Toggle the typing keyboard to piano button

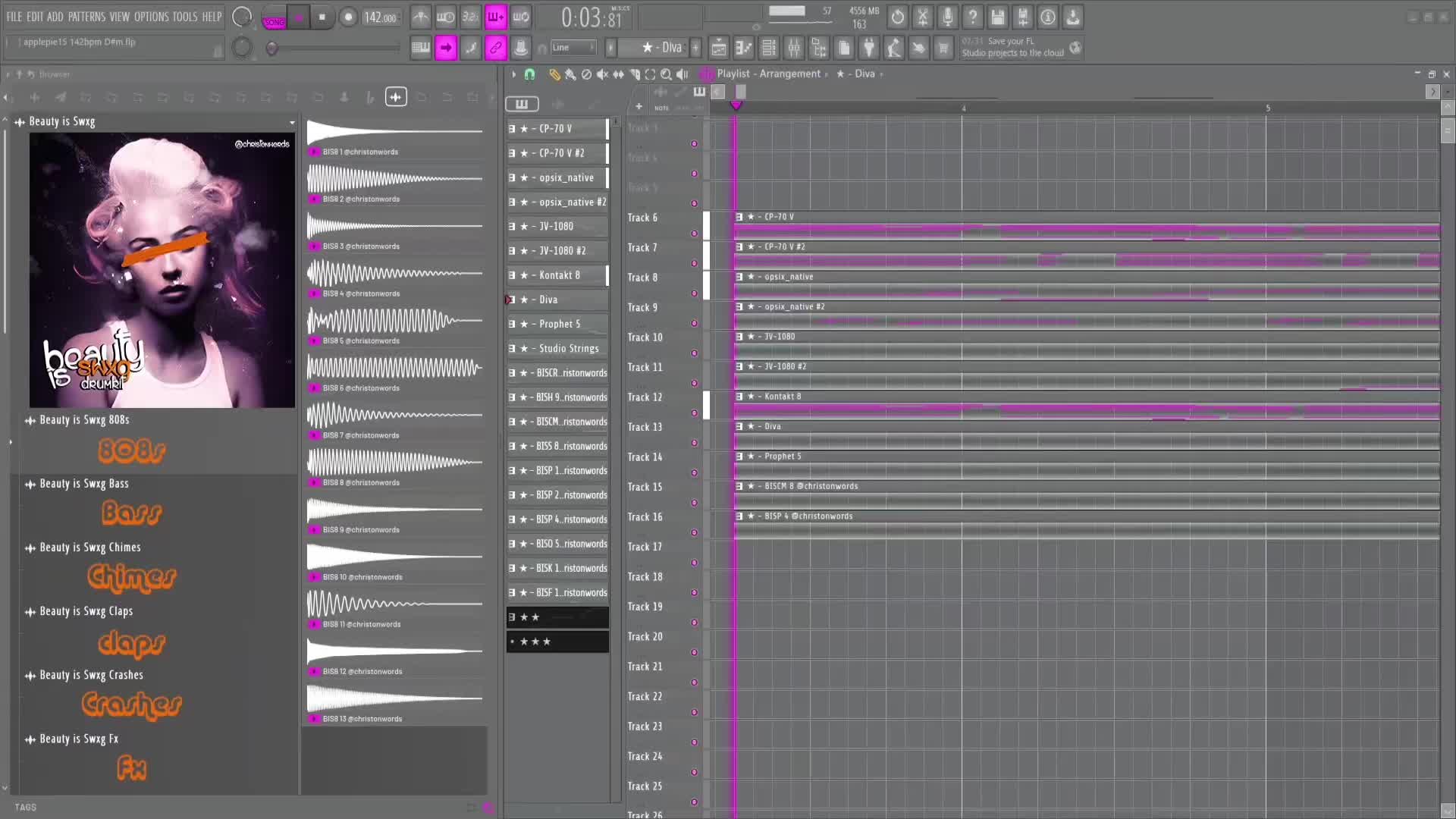(421, 49)
